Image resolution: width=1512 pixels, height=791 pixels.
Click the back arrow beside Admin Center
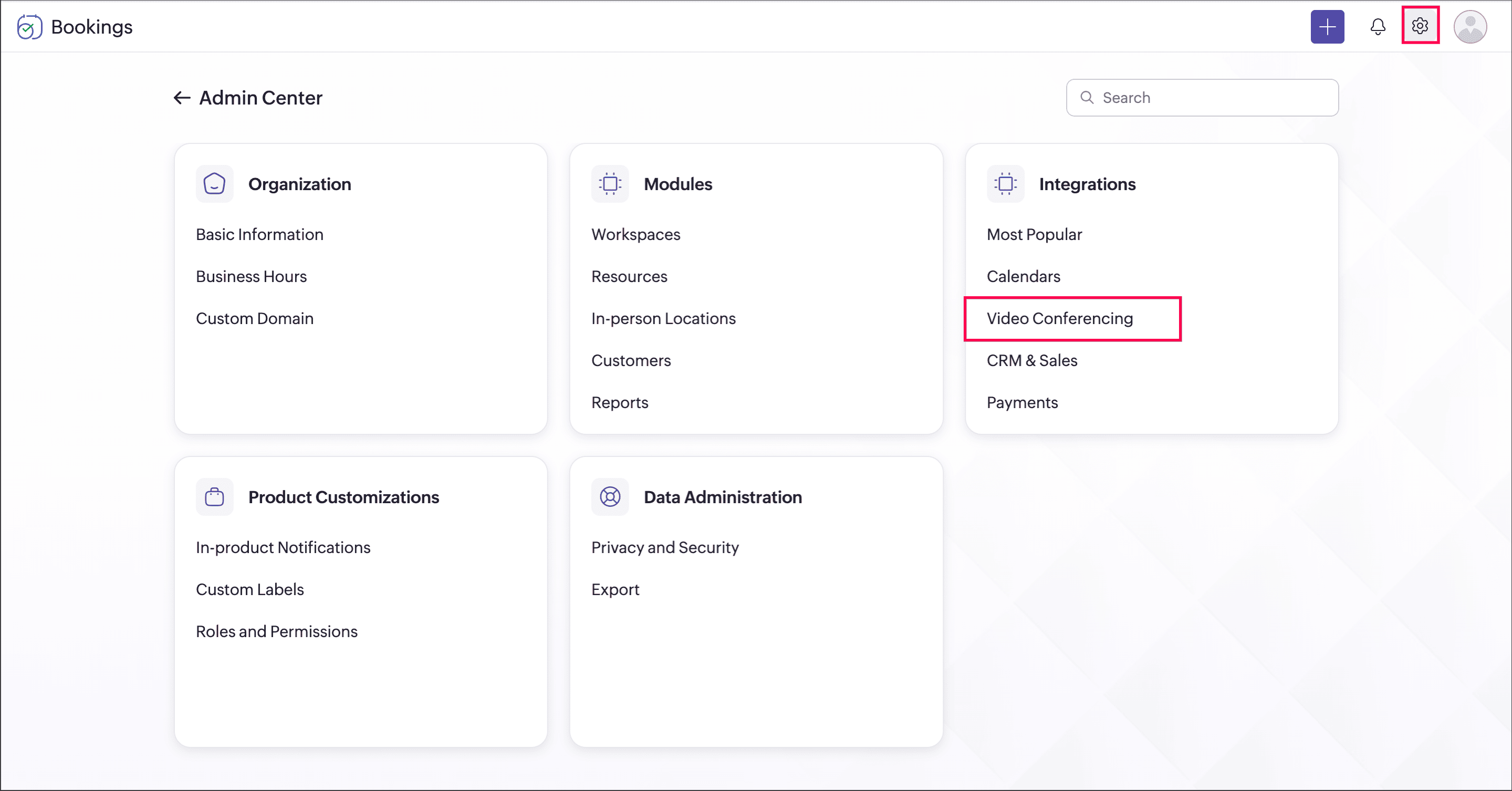[181, 98]
